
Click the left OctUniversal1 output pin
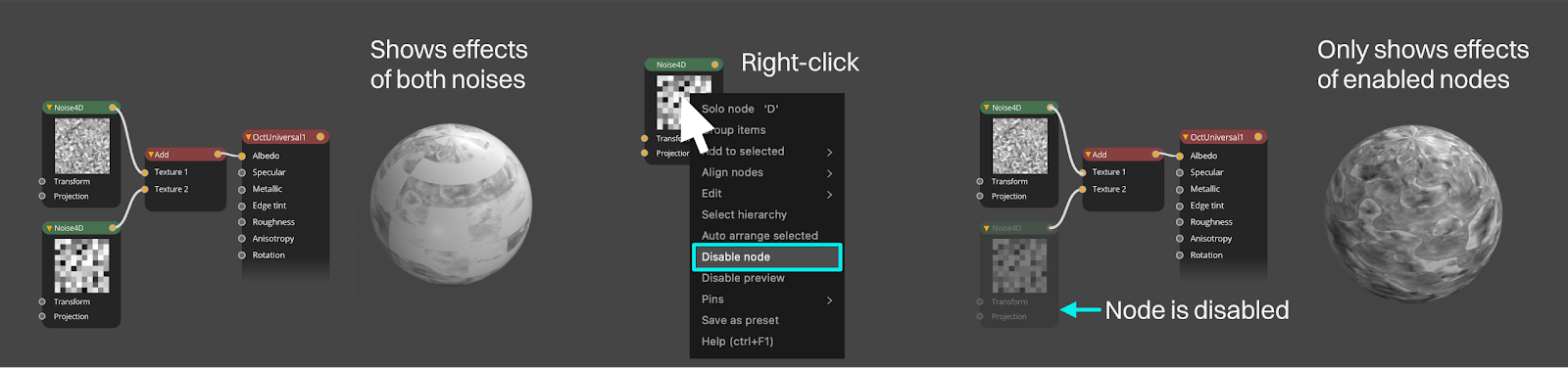click(x=320, y=137)
